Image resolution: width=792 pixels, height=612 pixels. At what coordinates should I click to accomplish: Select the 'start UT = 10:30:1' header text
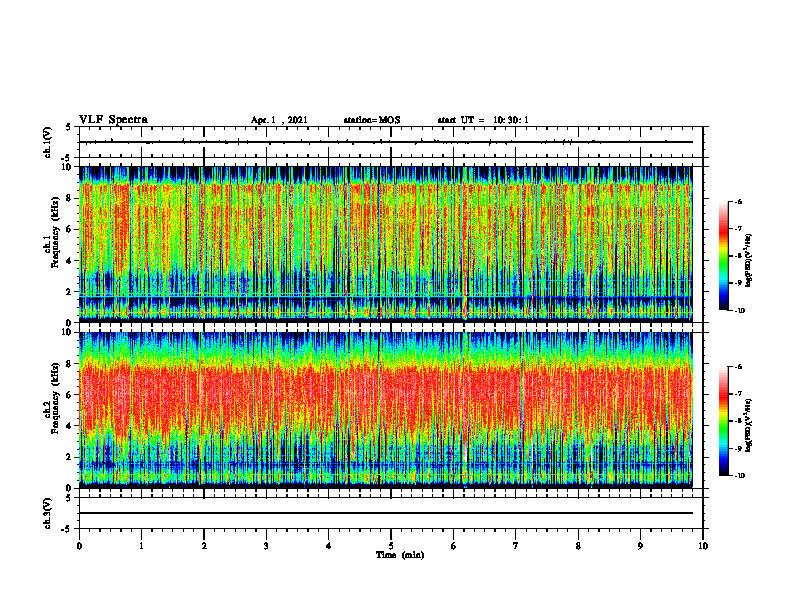(x=483, y=120)
